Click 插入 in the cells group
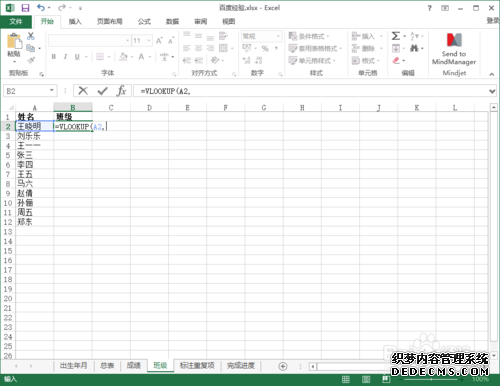This screenshot has width=500, height=386. click(x=364, y=36)
